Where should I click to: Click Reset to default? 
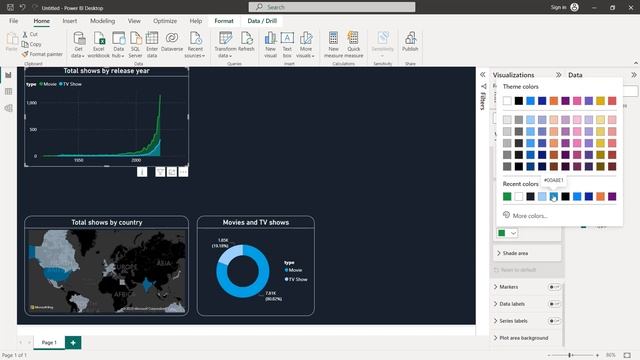click(515, 270)
